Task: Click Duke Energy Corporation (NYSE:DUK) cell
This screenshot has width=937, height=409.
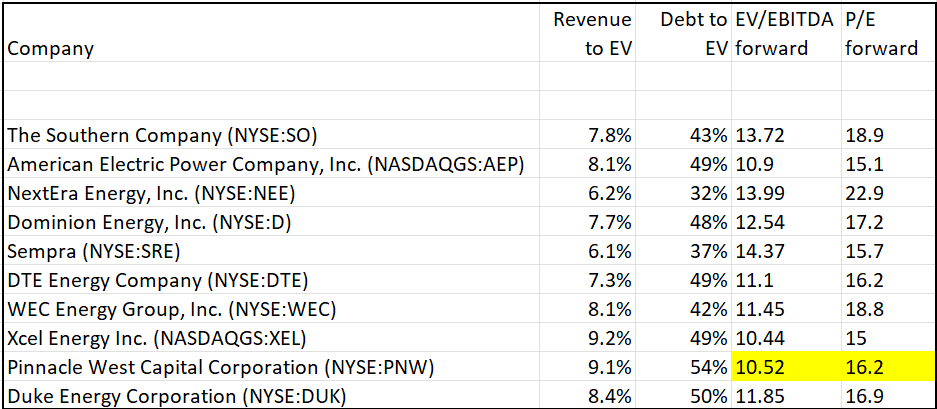Action: click(271, 395)
